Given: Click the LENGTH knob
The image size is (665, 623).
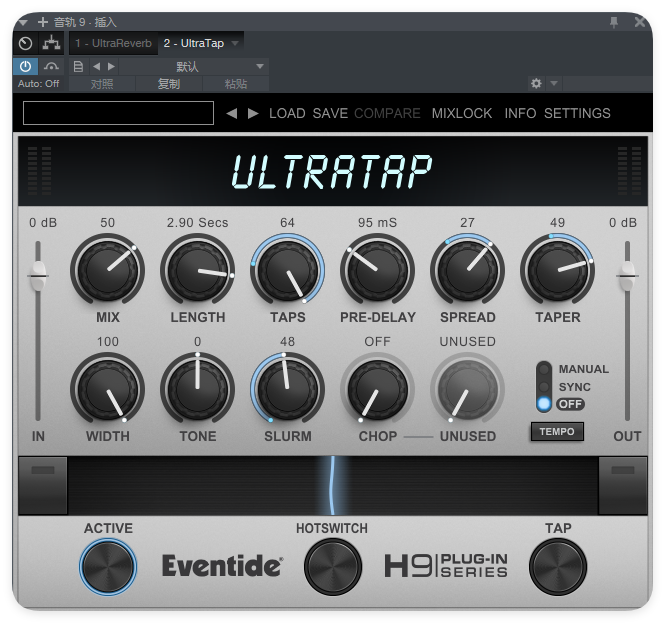Looking at the screenshot, I should 198,270.
